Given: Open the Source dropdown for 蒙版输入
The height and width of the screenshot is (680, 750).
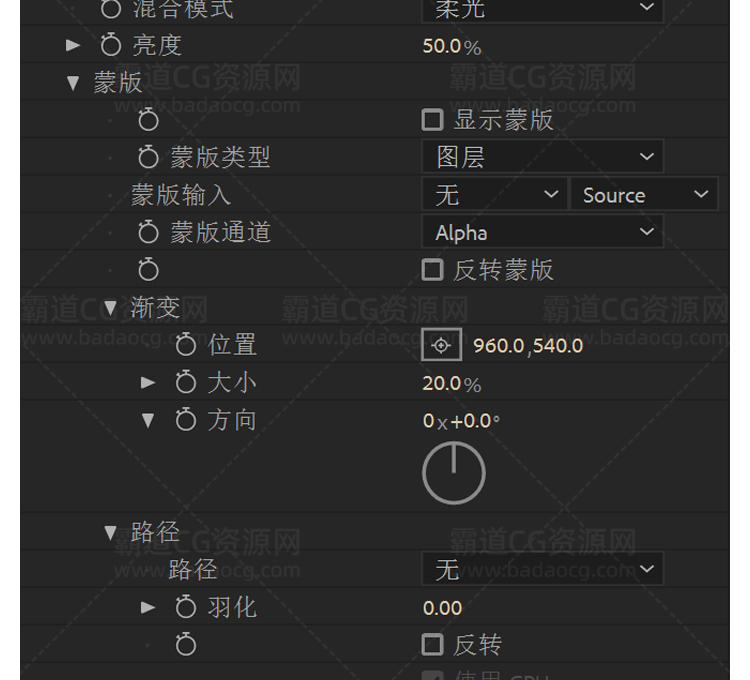Looking at the screenshot, I should pyautogui.click(x=644, y=194).
